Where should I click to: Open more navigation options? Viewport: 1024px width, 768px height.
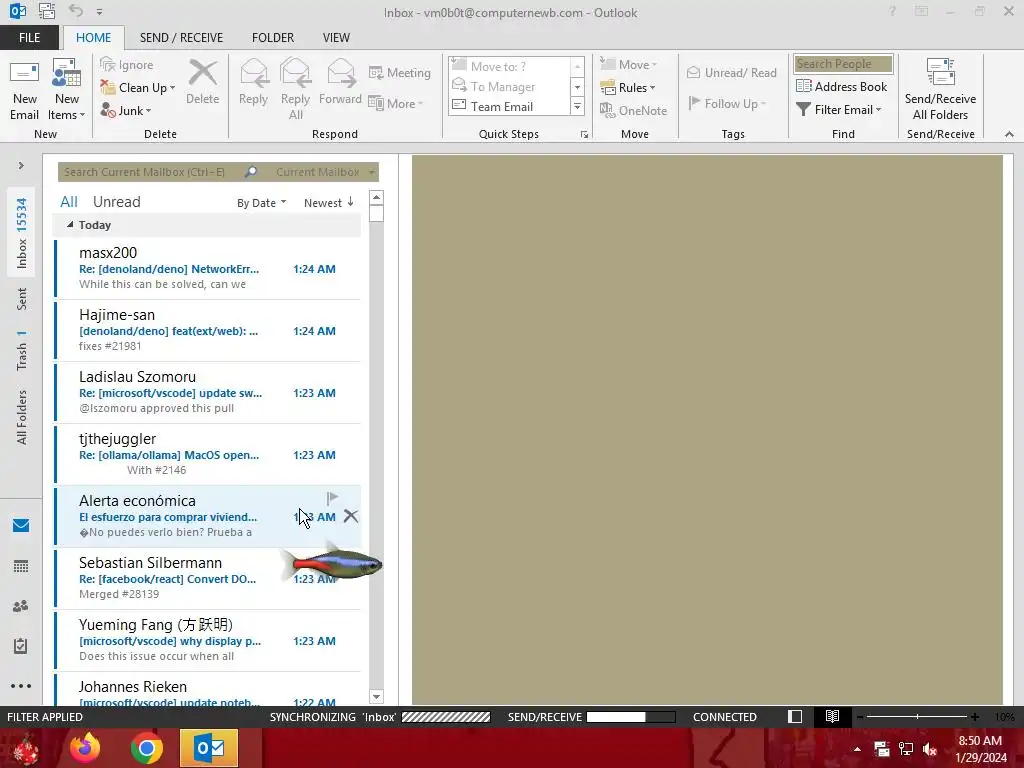coord(21,686)
